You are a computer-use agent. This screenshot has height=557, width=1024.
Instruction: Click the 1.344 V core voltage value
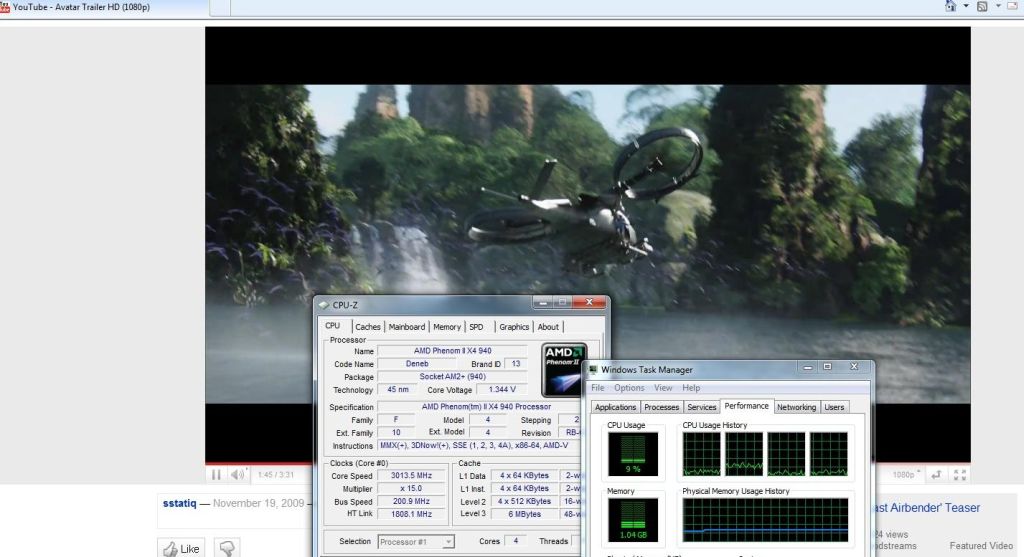tap(502, 390)
